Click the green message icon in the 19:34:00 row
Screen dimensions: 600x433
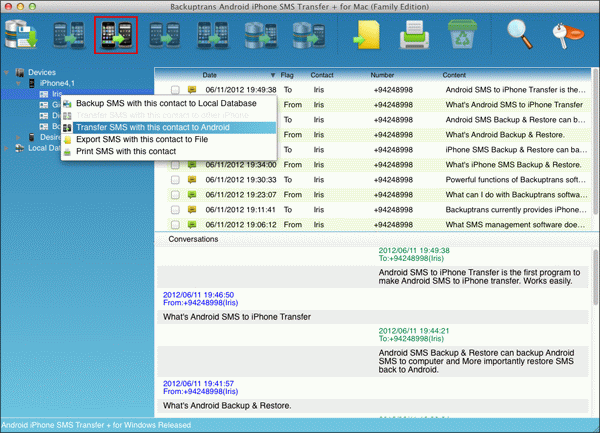[192, 165]
